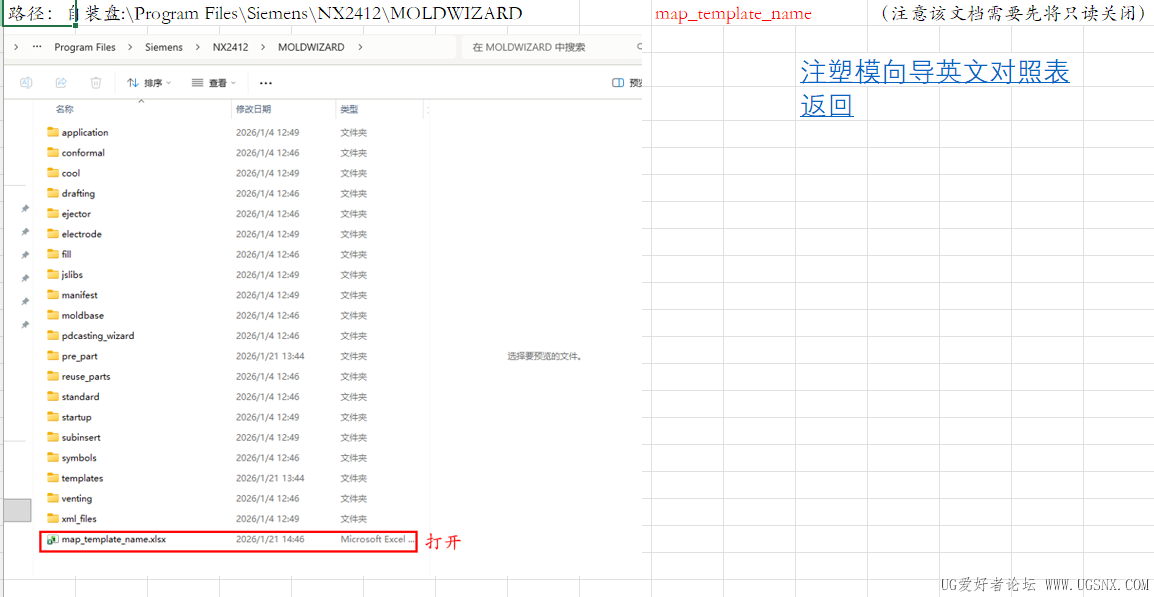Select the standard folder icon
1154x597 pixels.
[x=52, y=397]
